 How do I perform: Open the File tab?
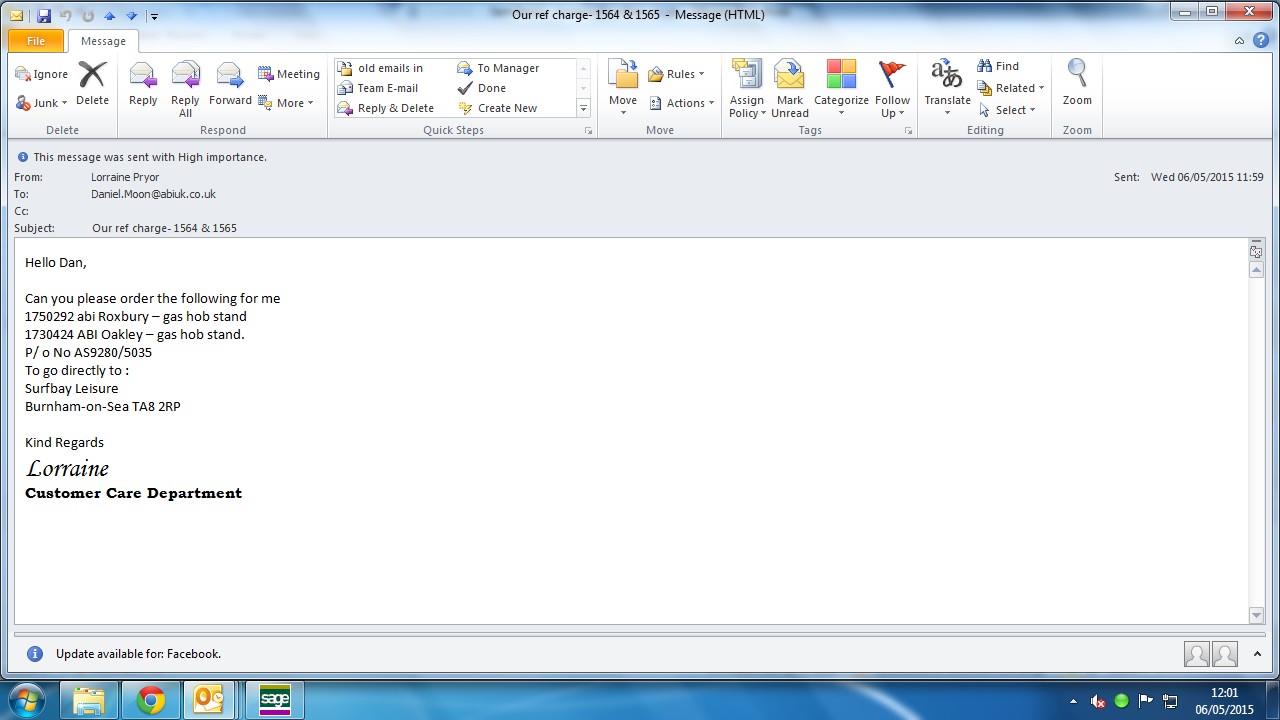pos(36,41)
